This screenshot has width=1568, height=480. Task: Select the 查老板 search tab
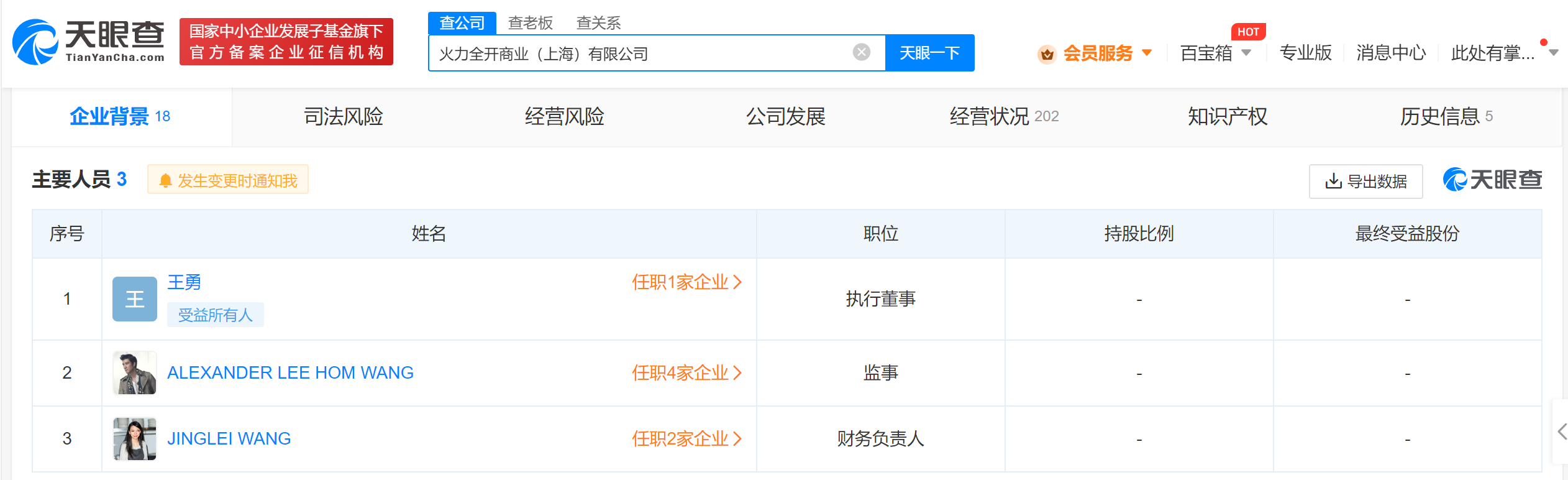pyautogui.click(x=530, y=23)
